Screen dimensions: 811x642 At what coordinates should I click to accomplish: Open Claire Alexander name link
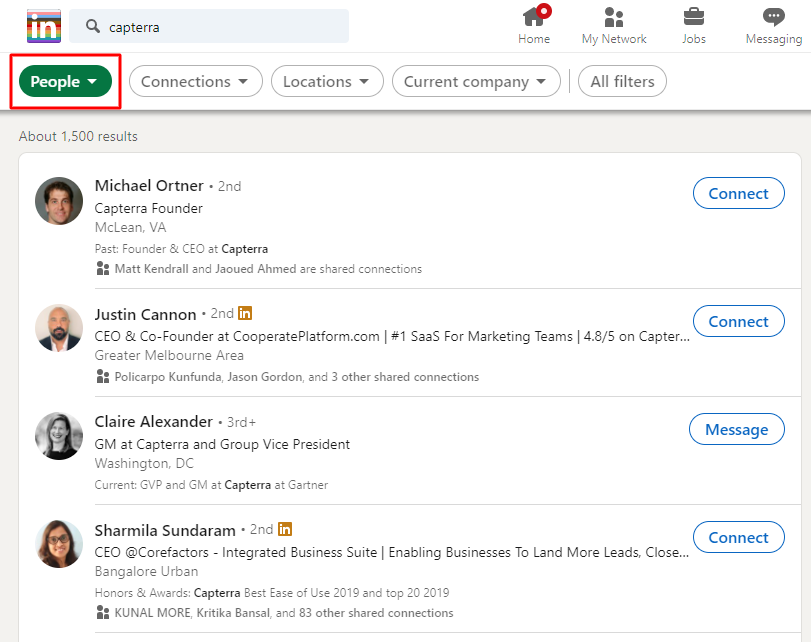coord(154,422)
